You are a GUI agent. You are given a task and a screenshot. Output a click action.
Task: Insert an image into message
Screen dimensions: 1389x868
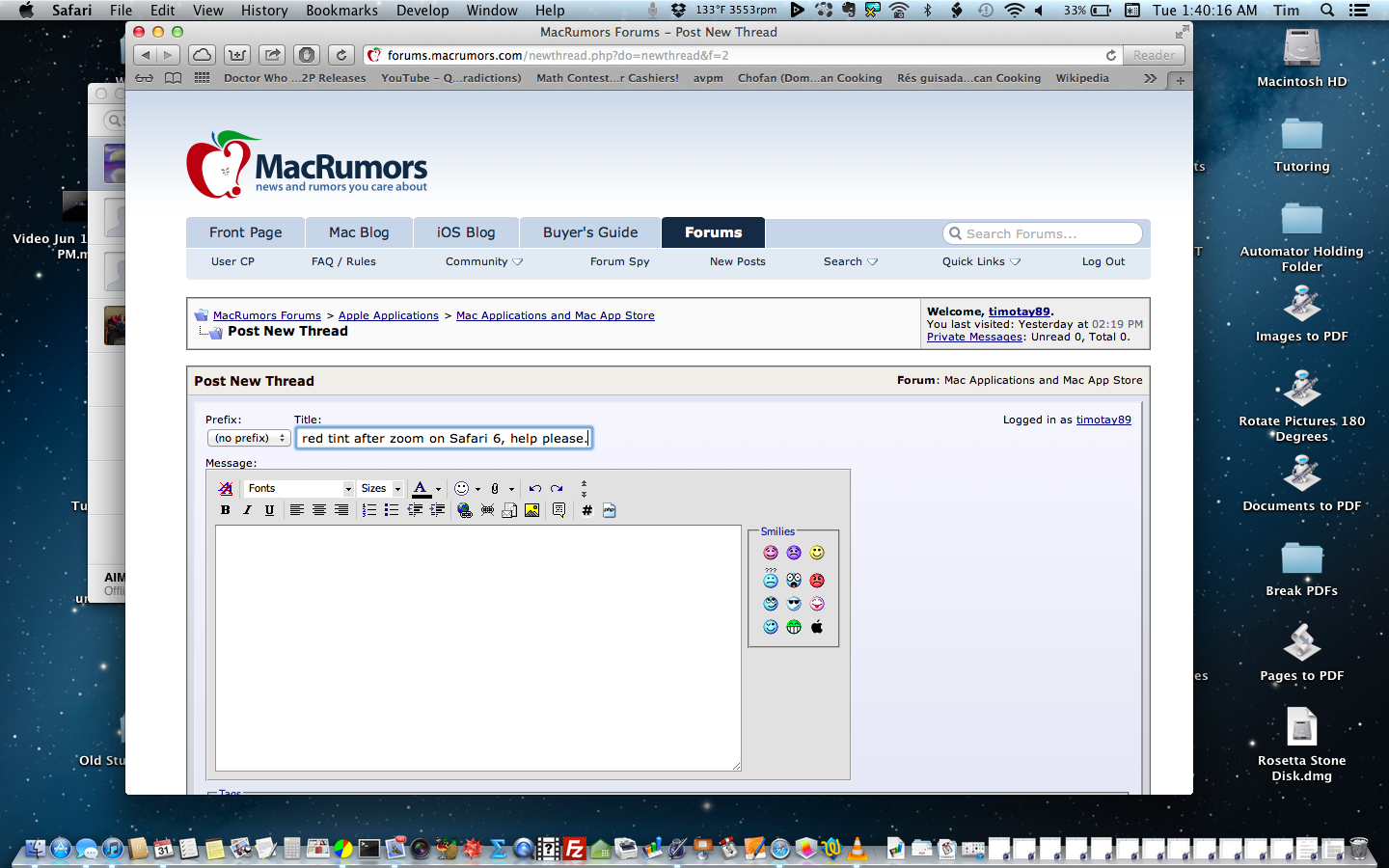point(531,510)
